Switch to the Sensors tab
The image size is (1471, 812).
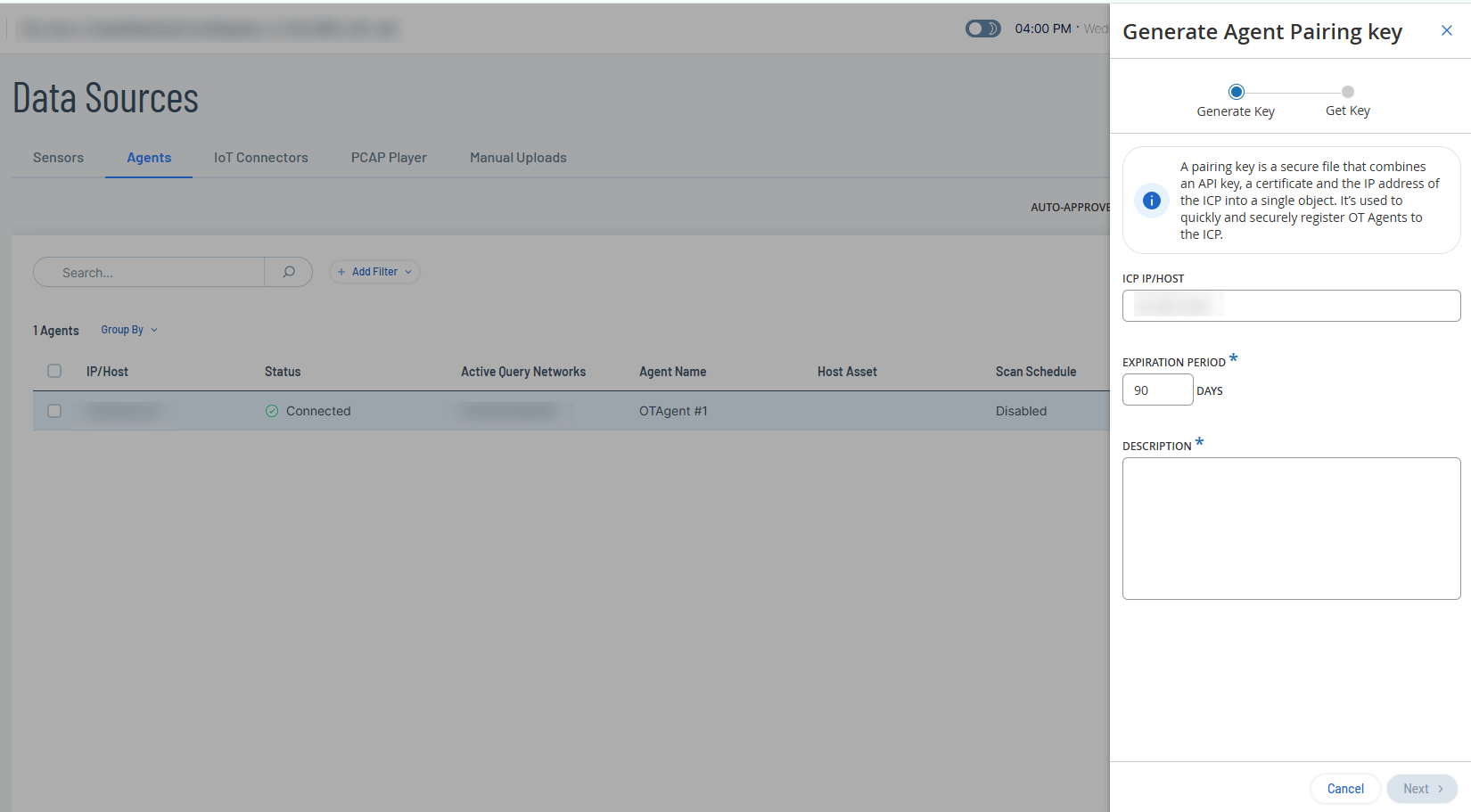(58, 158)
